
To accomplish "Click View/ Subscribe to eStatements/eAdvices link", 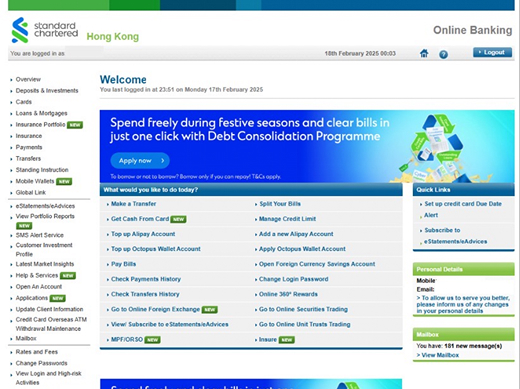I will 170,324.
